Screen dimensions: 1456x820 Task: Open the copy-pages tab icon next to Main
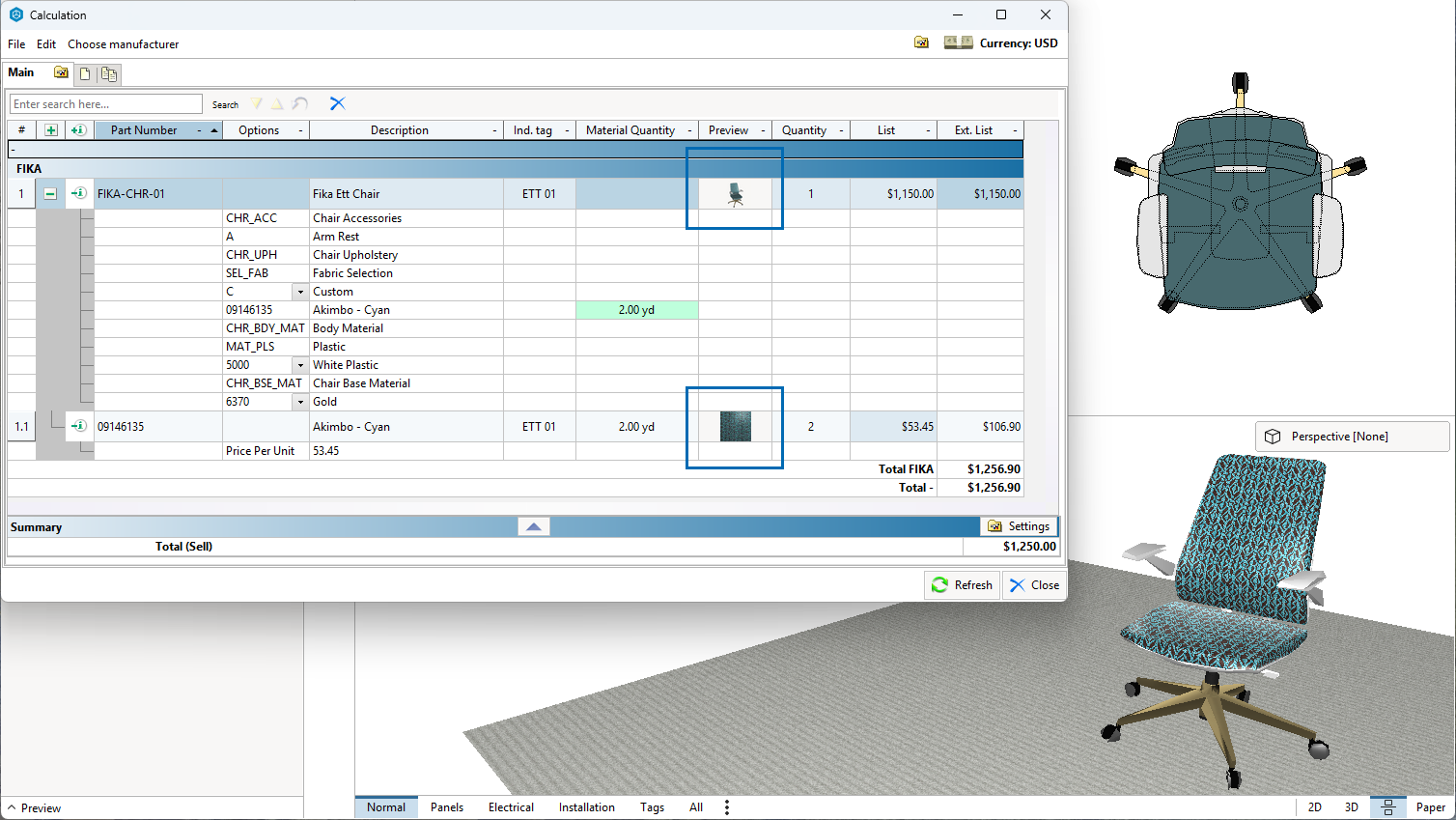pyautogui.click(x=109, y=73)
